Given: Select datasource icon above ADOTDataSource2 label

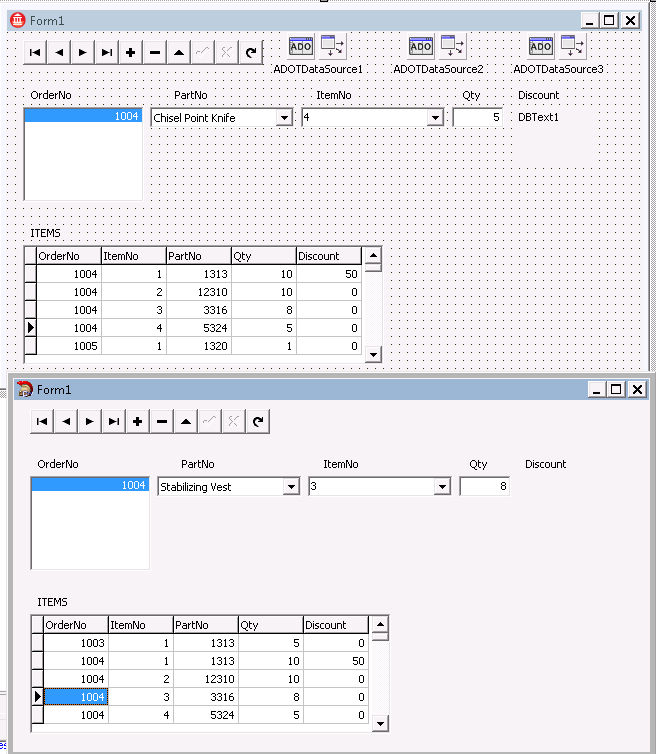Looking at the screenshot, I should pos(453,47).
